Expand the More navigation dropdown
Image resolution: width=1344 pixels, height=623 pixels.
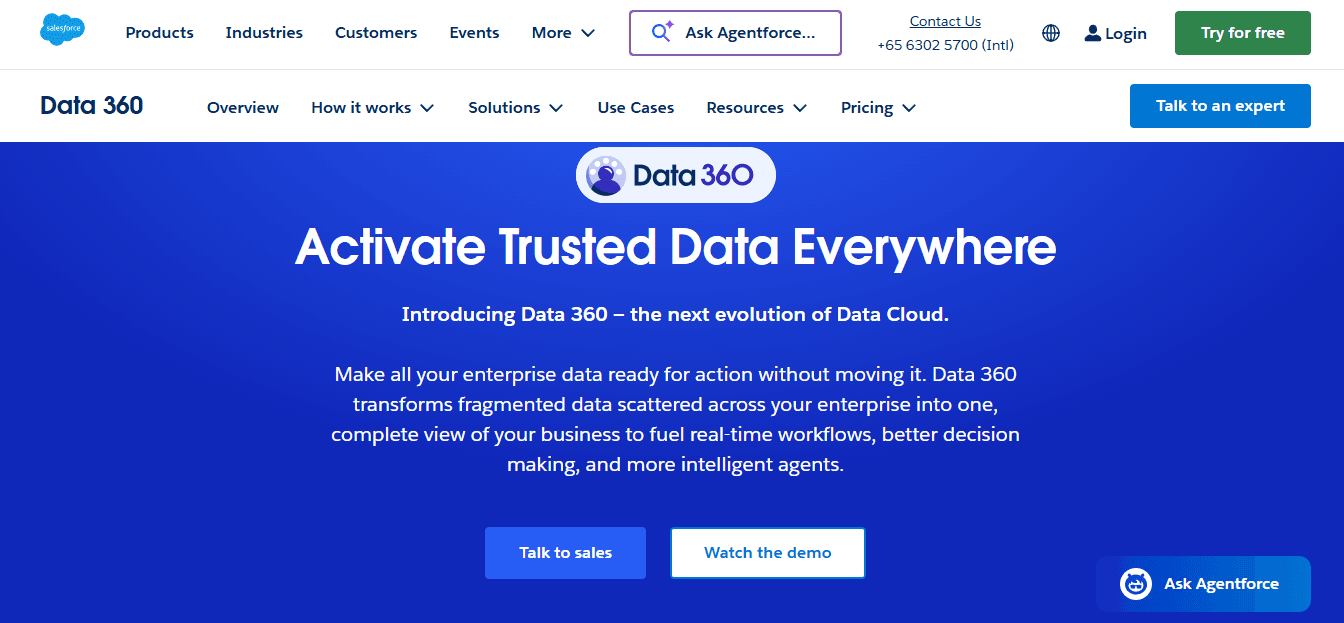[x=562, y=32]
